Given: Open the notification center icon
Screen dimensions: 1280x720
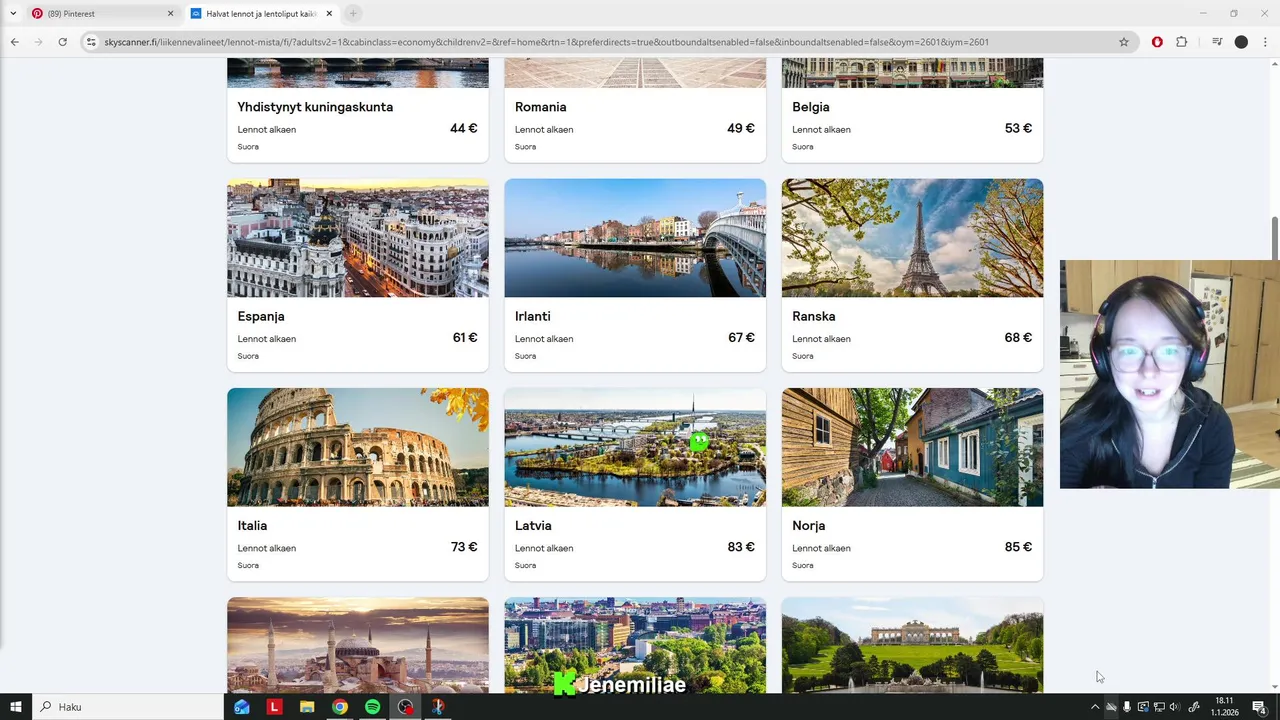Looking at the screenshot, I should pyautogui.click(x=1259, y=707).
